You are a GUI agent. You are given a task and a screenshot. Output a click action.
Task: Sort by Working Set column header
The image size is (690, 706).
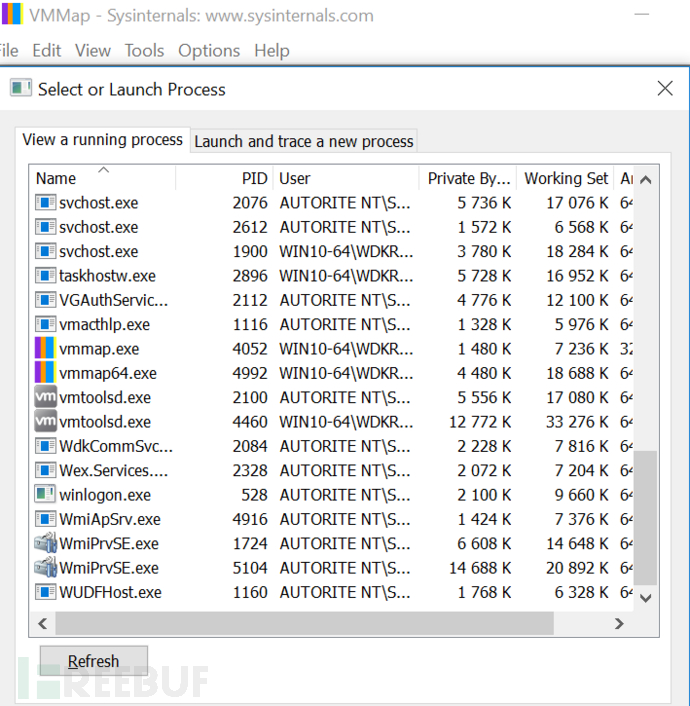coord(565,178)
